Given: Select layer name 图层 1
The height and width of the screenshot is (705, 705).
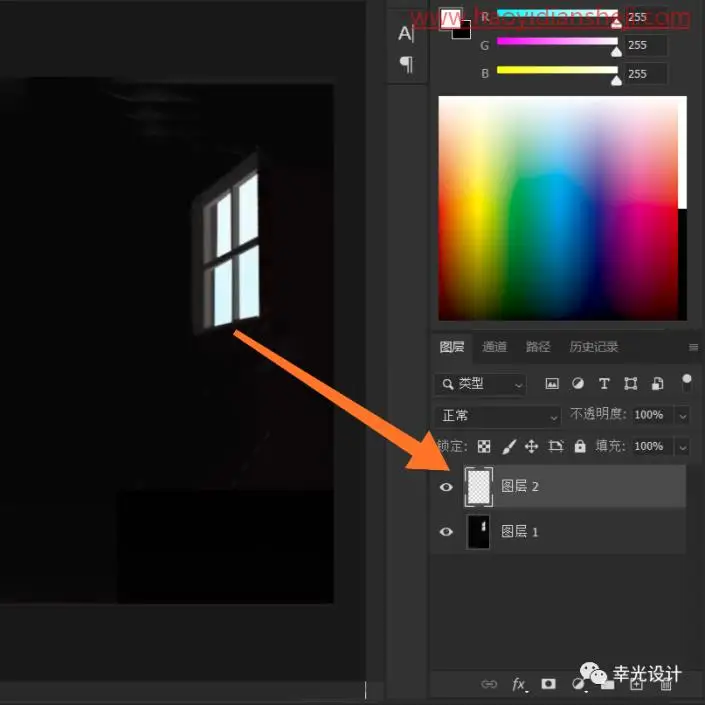Looking at the screenshot, I should (519, 532).
